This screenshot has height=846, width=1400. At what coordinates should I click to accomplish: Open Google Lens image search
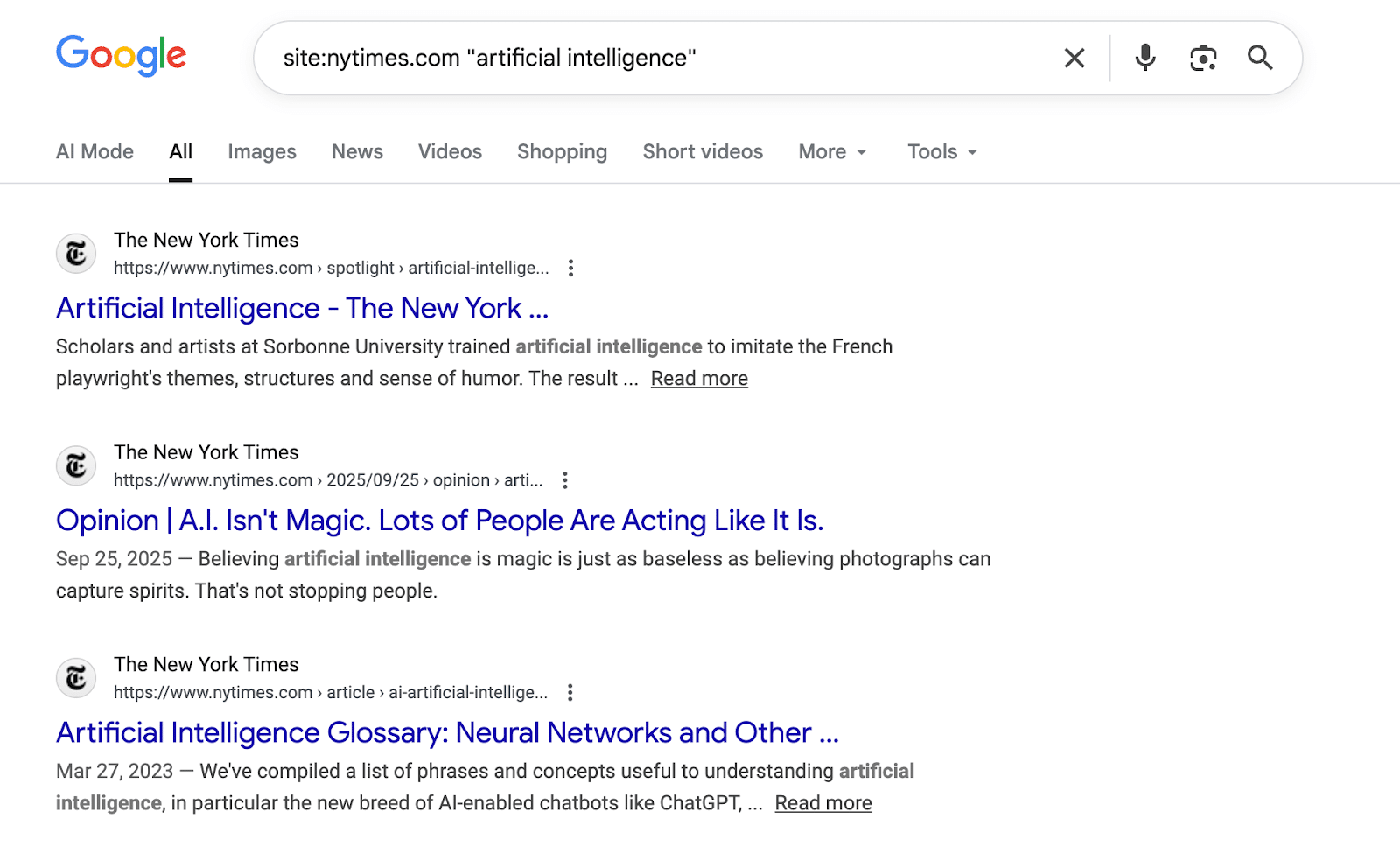coord(1202,58)
